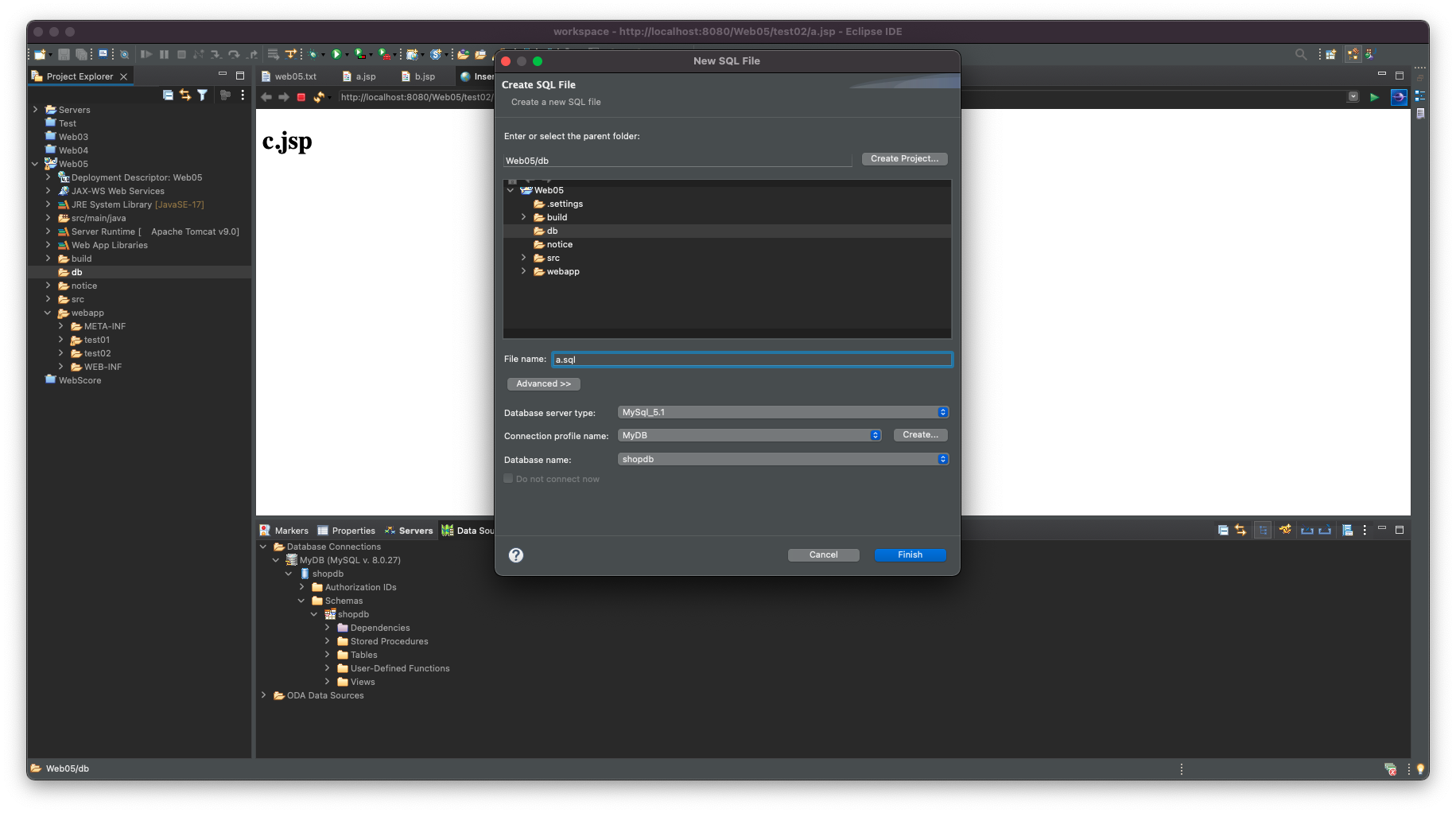The width and height of the screenshot is (1456, 813).
Task: Click the Create Project... button
Action: [x=904, y=159]
